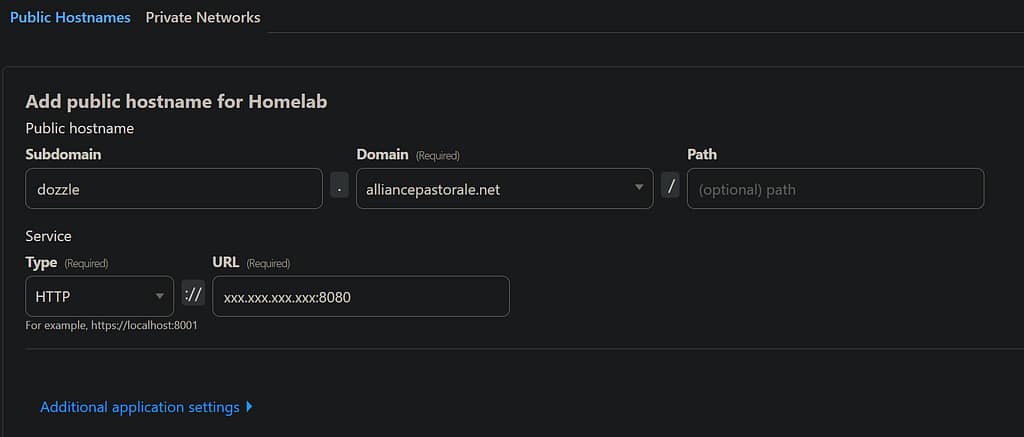Focus the optional Path input field
This screenshot has width=1024, height=437.
pos(835,188)
